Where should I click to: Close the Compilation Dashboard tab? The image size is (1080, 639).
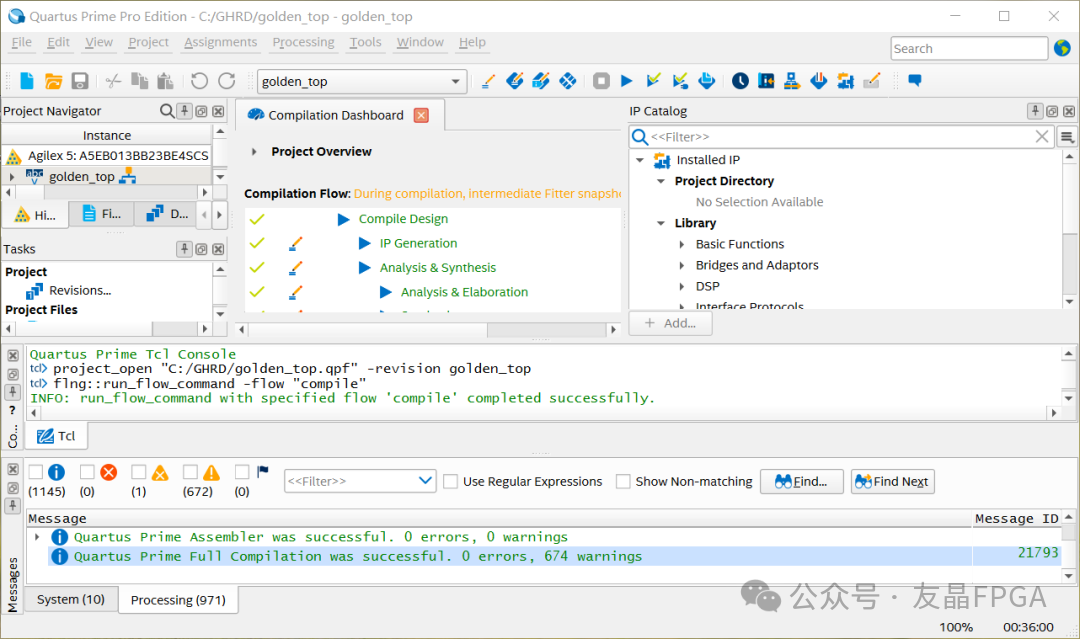[x=421, y=115]
